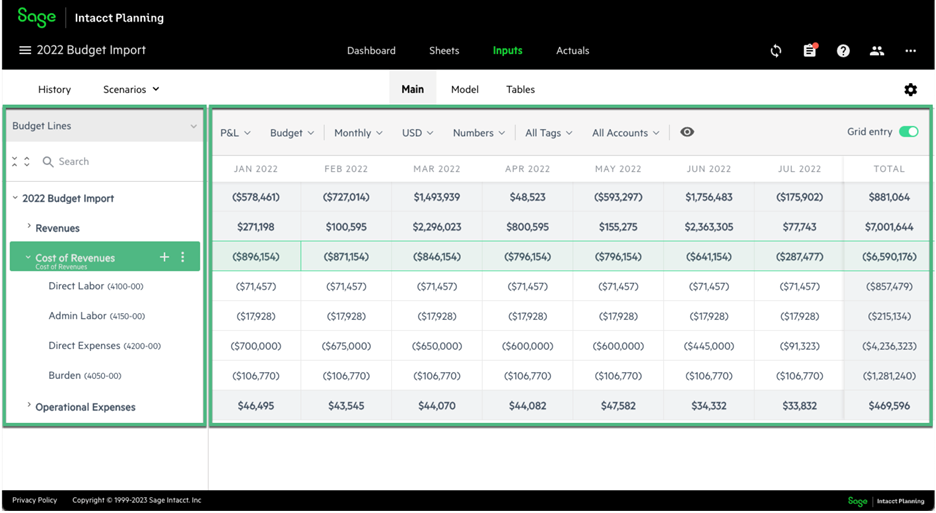Open the Monthly period dropdown

pyautogui.click(x=358, y=133)
